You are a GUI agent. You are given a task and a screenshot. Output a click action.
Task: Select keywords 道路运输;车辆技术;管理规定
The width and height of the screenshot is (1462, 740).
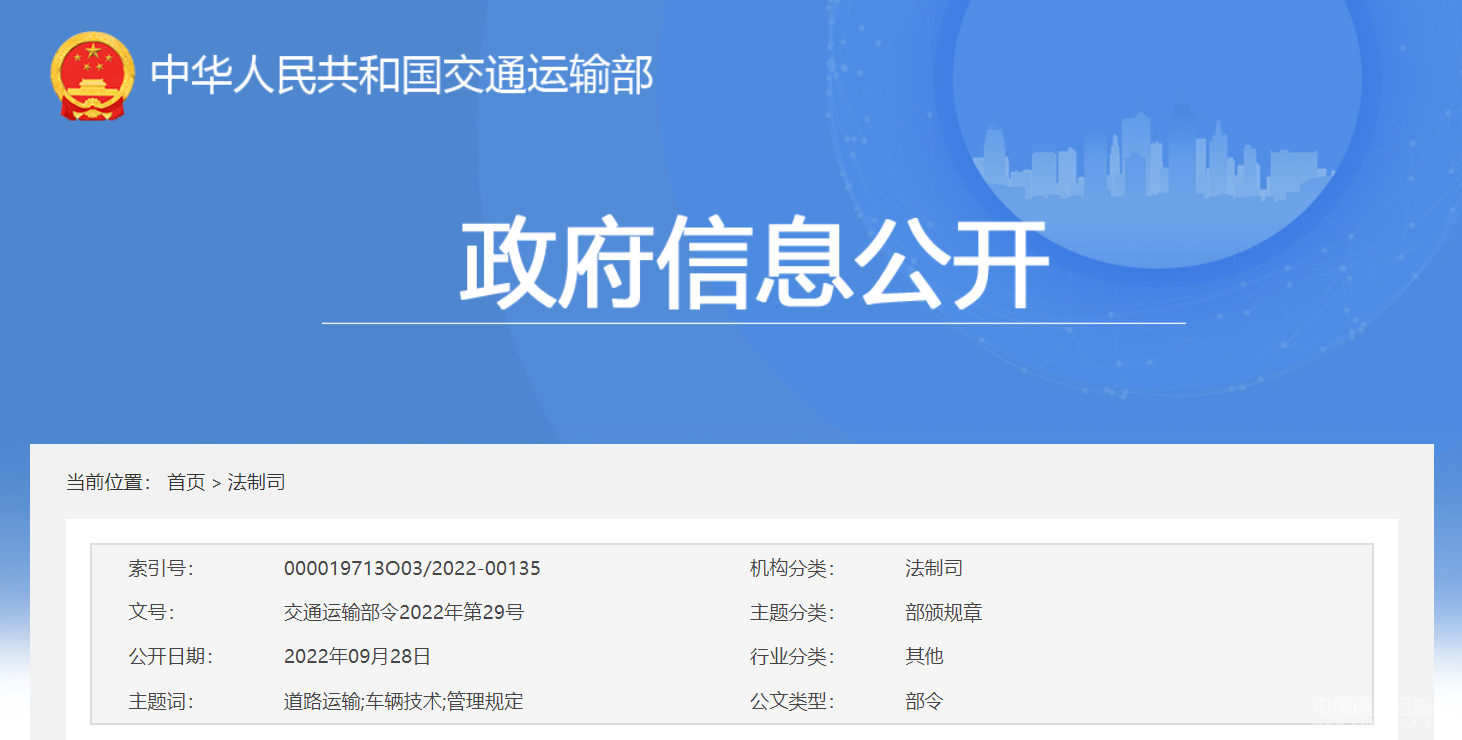(x=404, y=701)
